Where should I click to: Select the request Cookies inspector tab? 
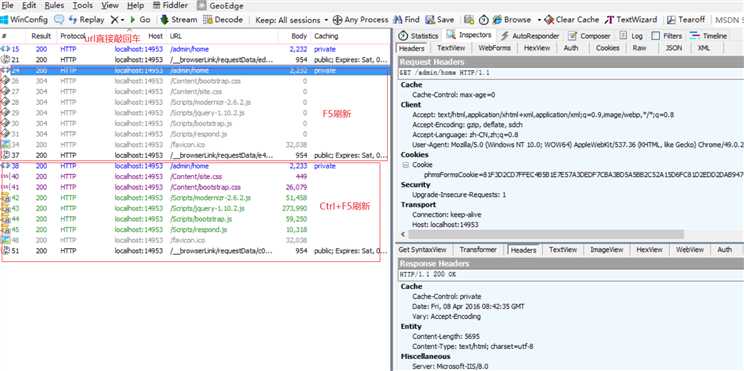(607, 48)
